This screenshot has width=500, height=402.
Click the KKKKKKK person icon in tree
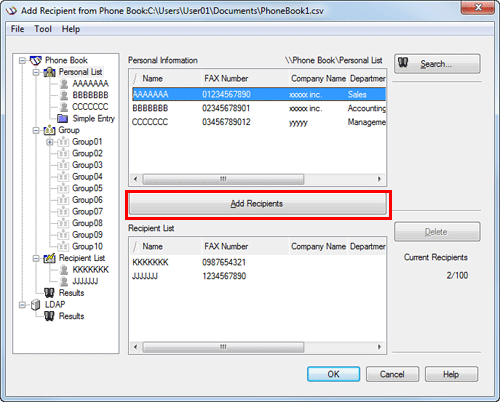click(x=64, y=270)
